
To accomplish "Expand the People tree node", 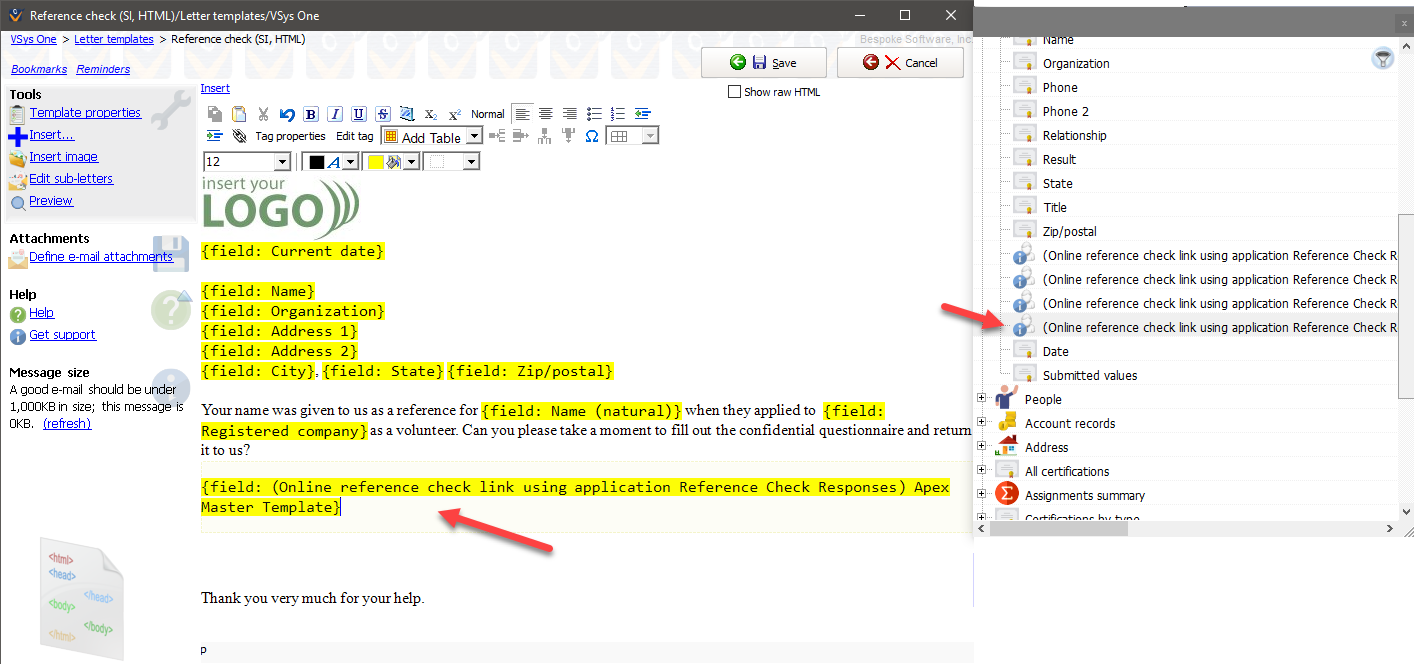I will tap(981, 398).
